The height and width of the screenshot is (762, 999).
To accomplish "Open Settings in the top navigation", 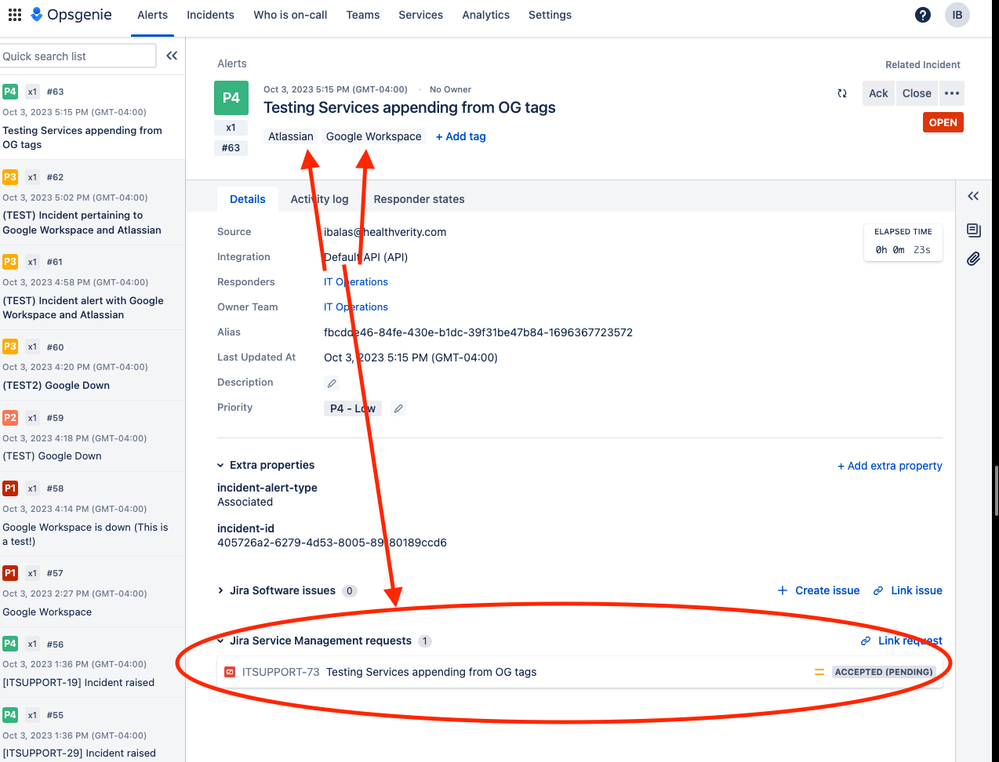I will (550, 15).
